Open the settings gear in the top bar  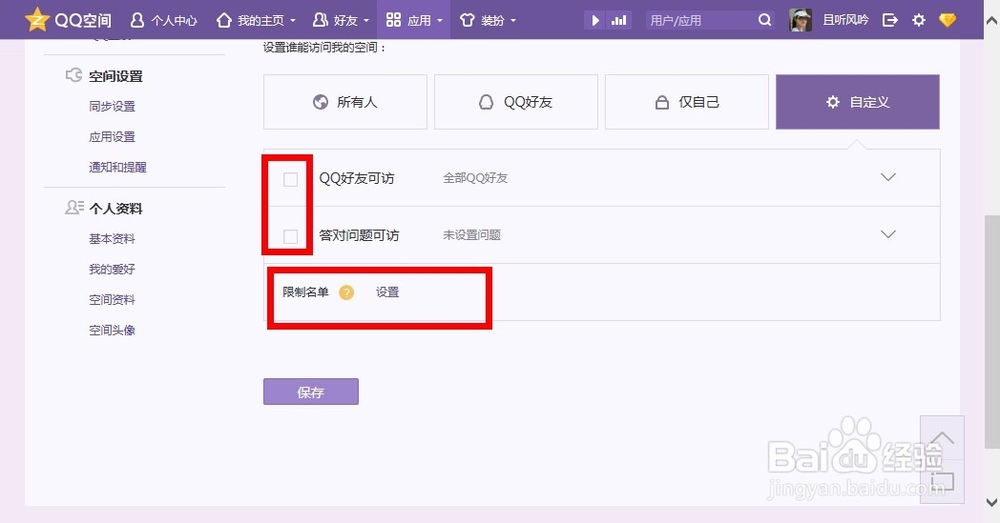pos(918,20)
